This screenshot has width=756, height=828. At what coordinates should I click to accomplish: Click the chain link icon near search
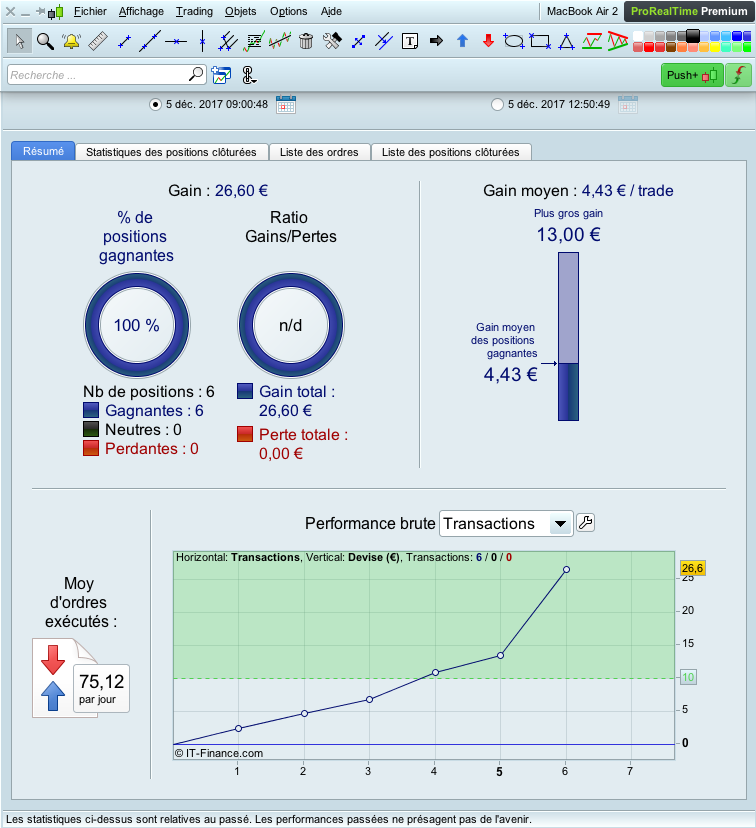point(249,75)
